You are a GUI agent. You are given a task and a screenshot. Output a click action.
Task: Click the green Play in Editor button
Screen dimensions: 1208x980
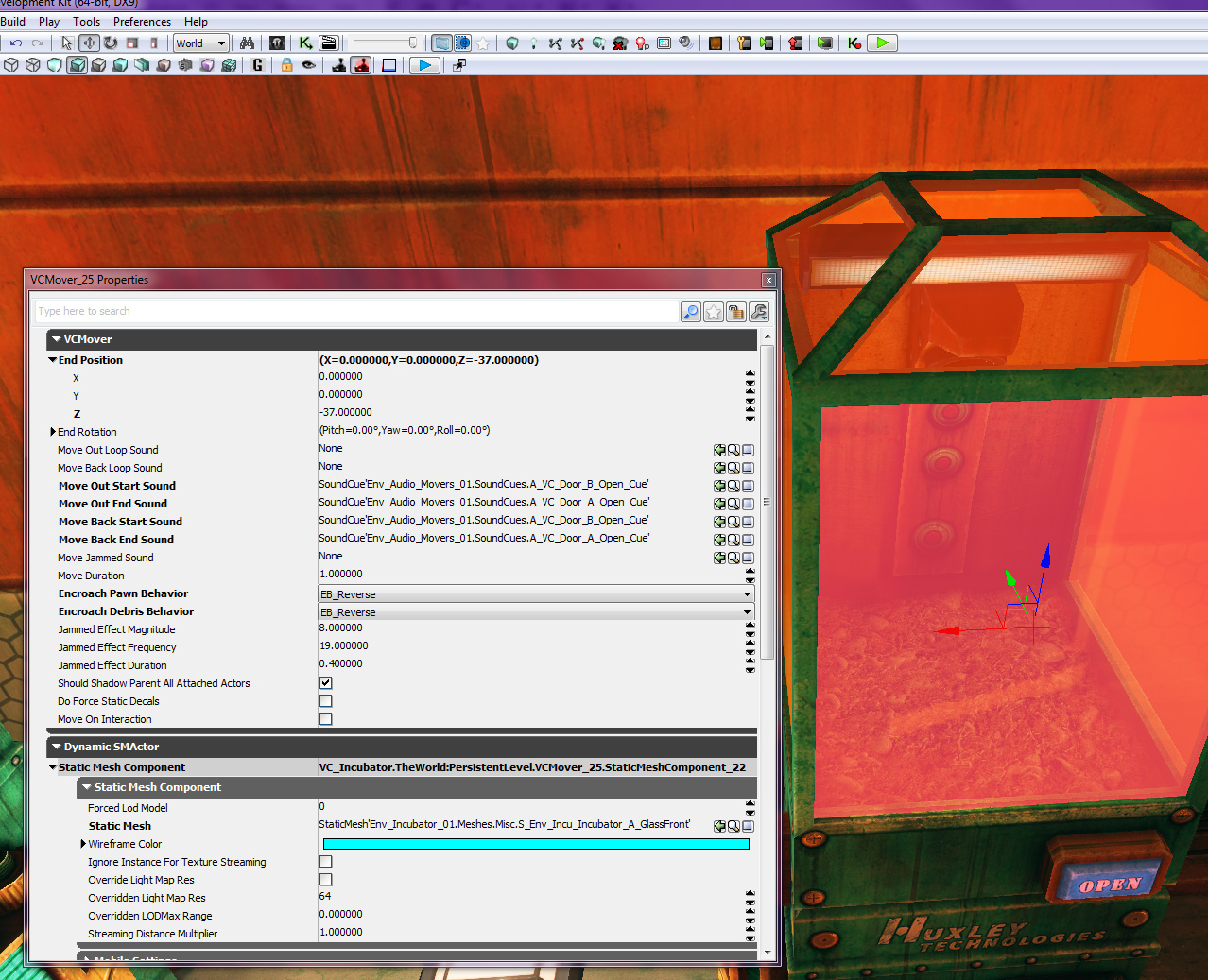[x=882, y=43]
